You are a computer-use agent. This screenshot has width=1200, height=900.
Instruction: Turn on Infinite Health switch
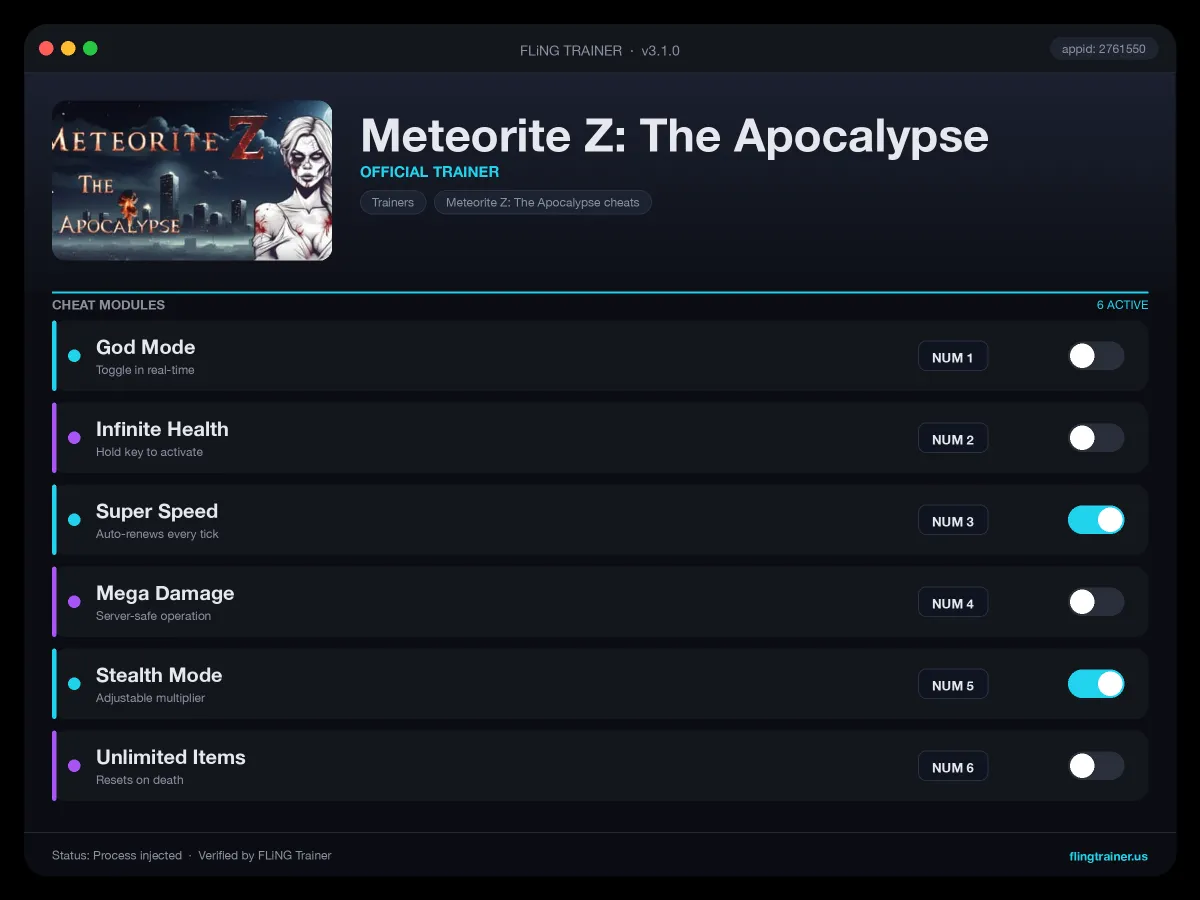coord(1096,438)
